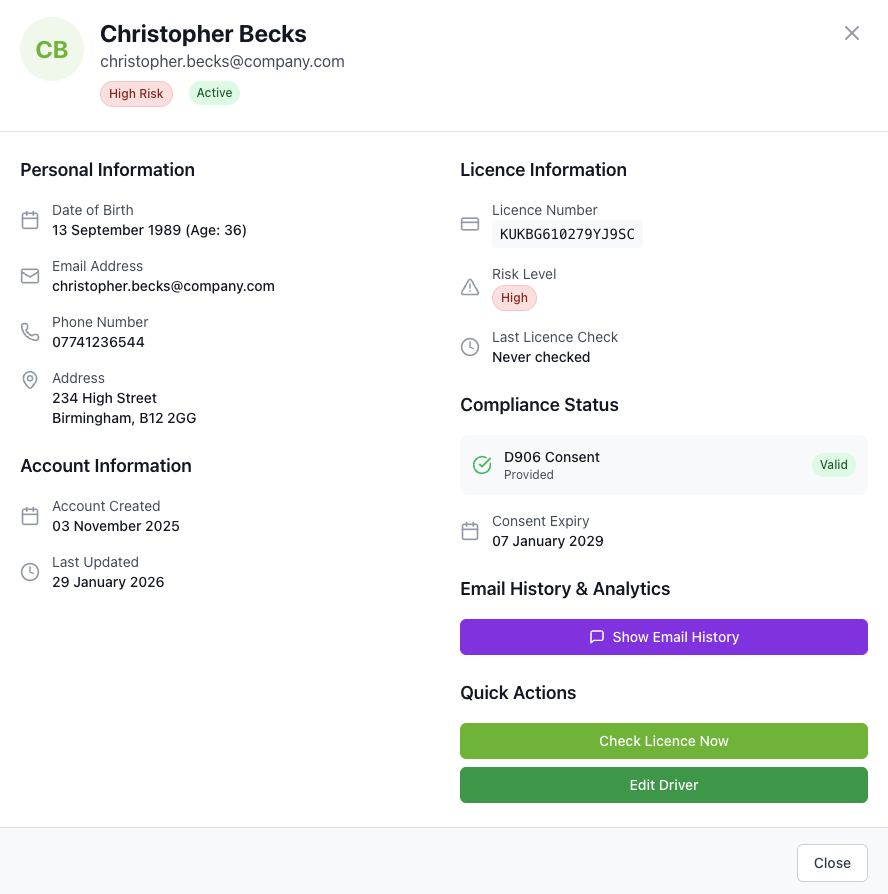
Task: Click the CB avatar circle
Action: pos(52,49)
